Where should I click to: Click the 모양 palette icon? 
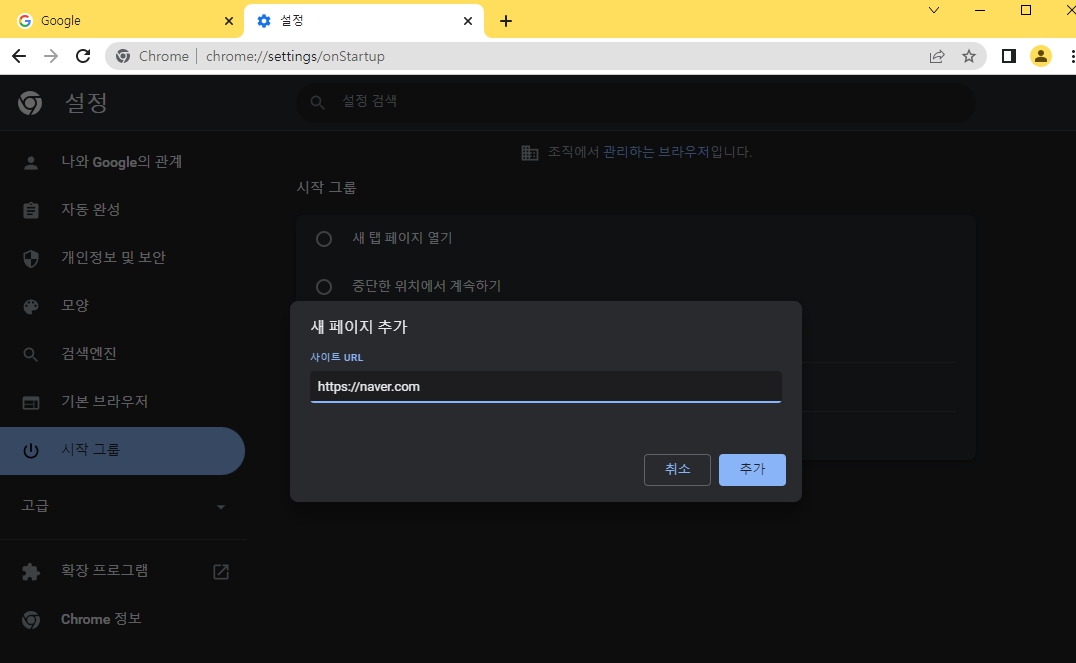30,305
